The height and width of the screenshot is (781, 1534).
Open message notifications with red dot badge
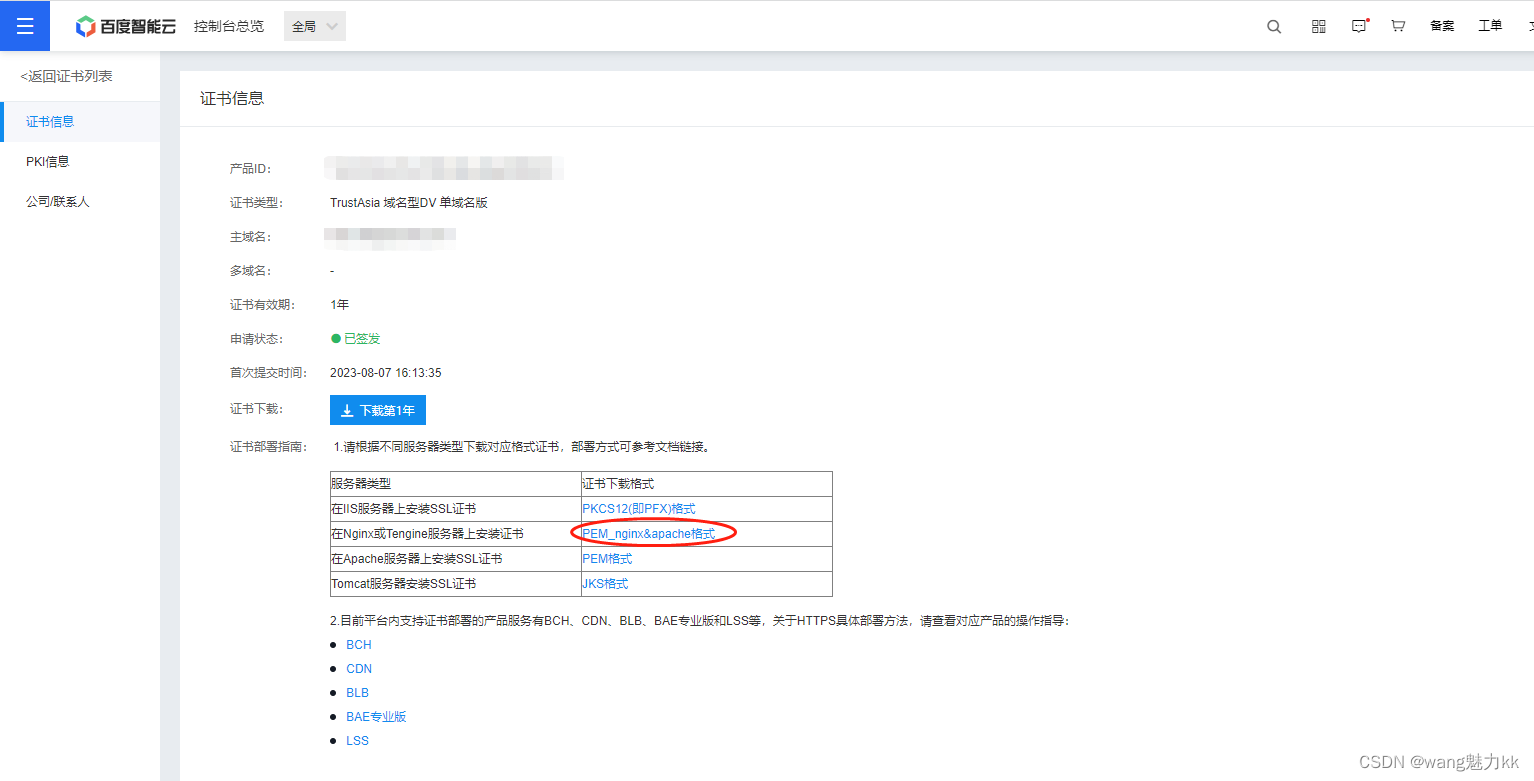coord(1359,25)
